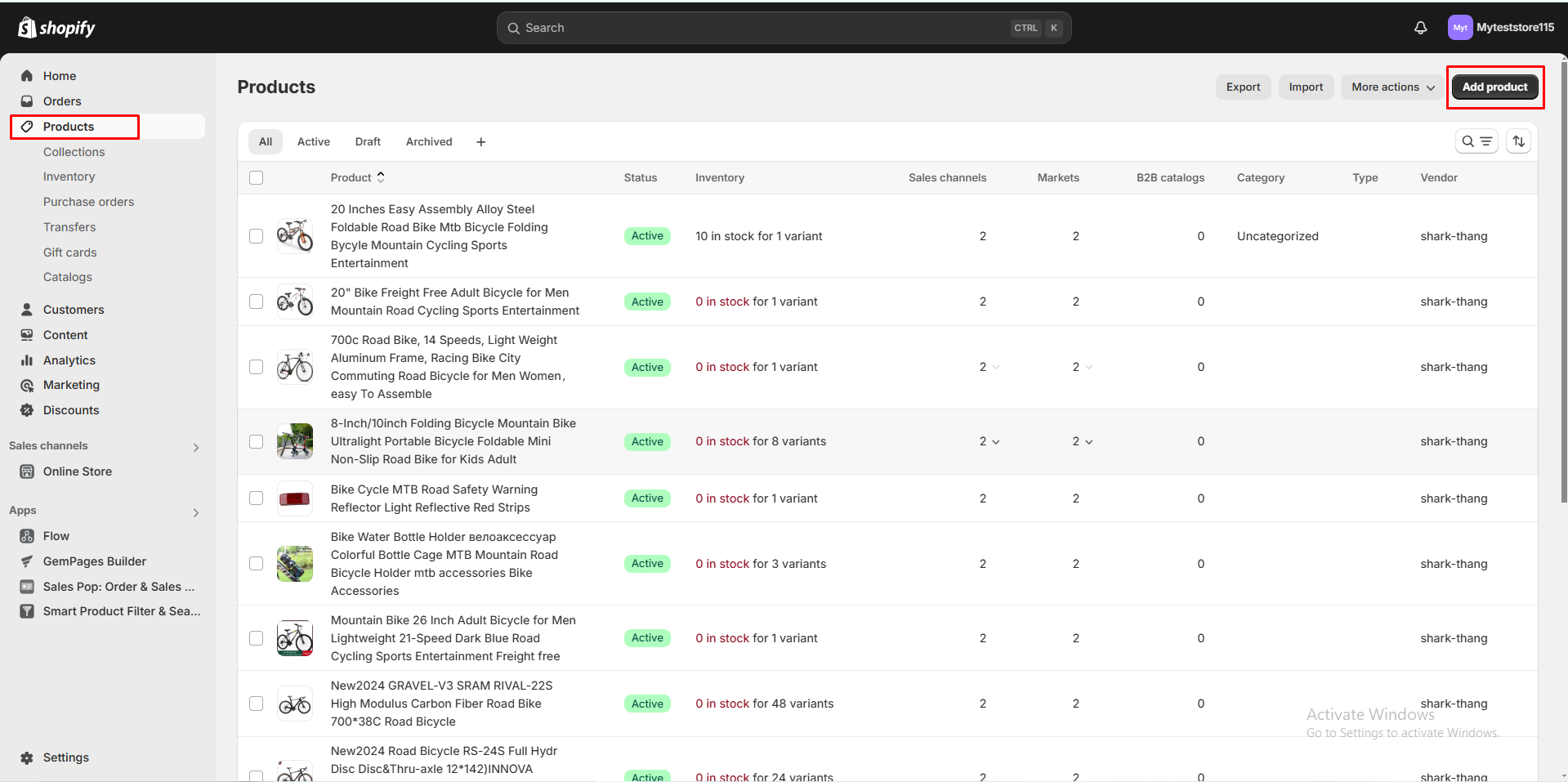Expand the Sales channels section

tap(196, 447)
